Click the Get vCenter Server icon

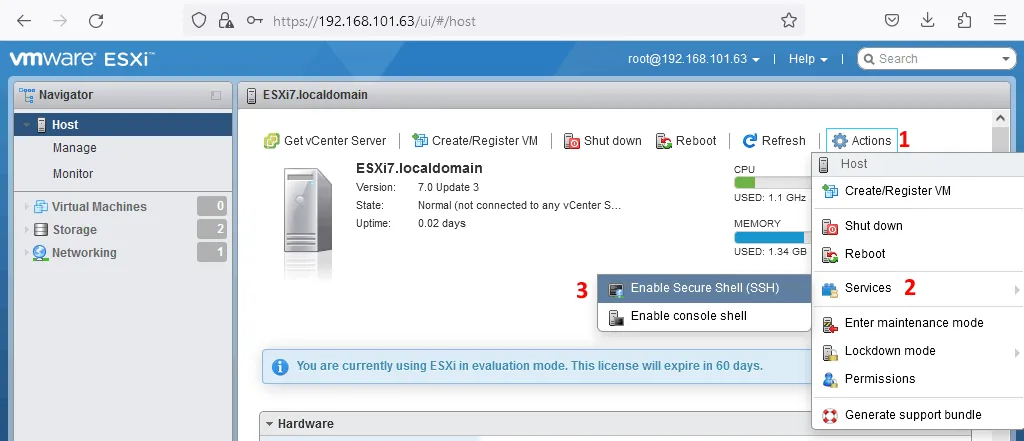271,141
